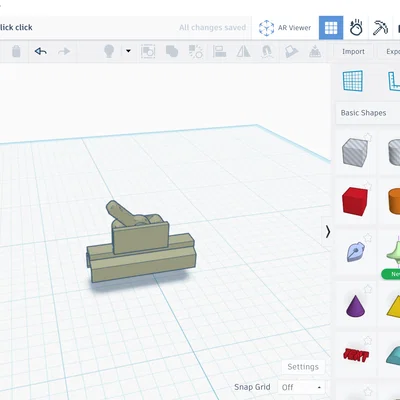Screen dimensions: 400x400
Task: Open the Basic Shapes category dropdown
Action: coord(368,113)
